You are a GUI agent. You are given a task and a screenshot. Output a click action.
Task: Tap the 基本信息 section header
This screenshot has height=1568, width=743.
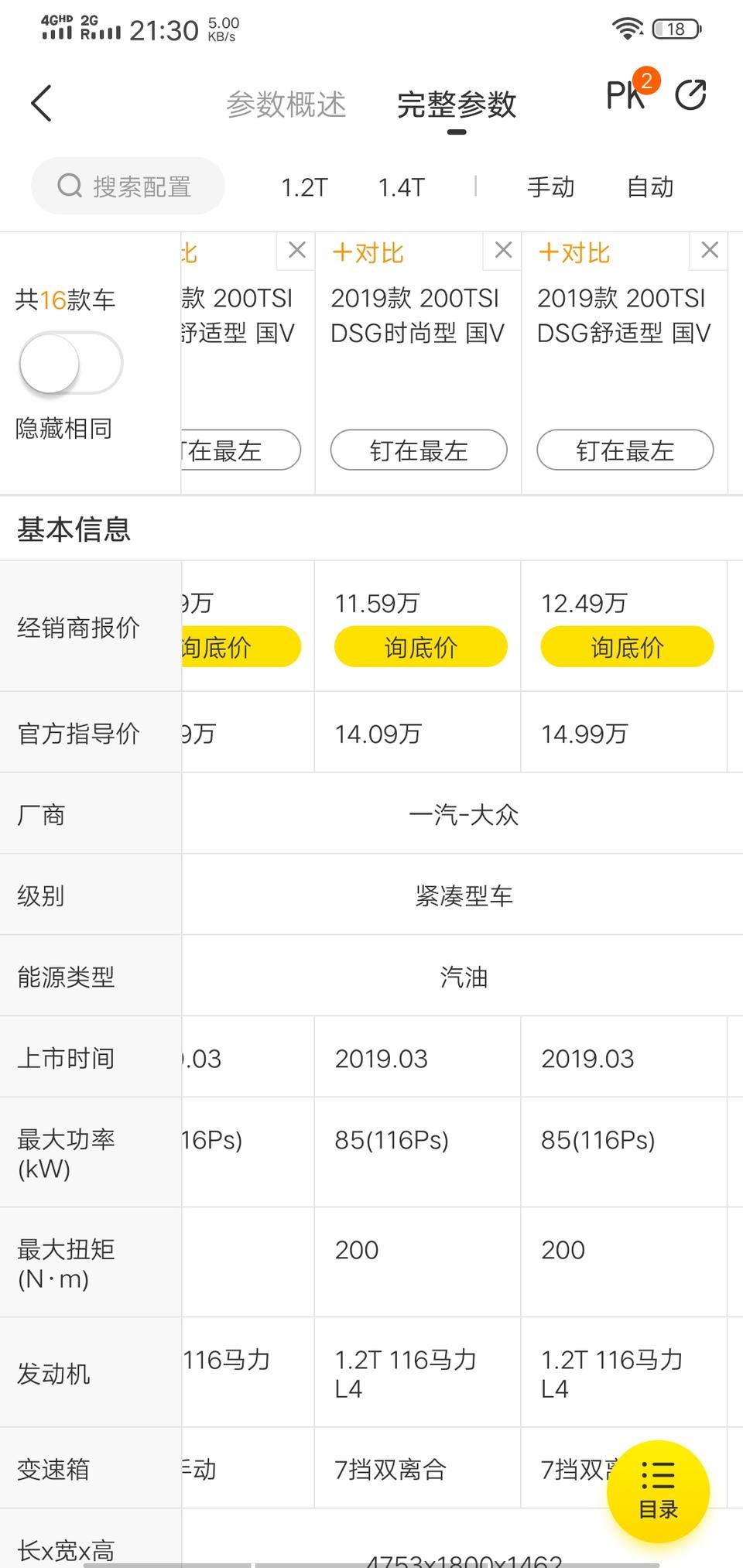tap(74, 529)
